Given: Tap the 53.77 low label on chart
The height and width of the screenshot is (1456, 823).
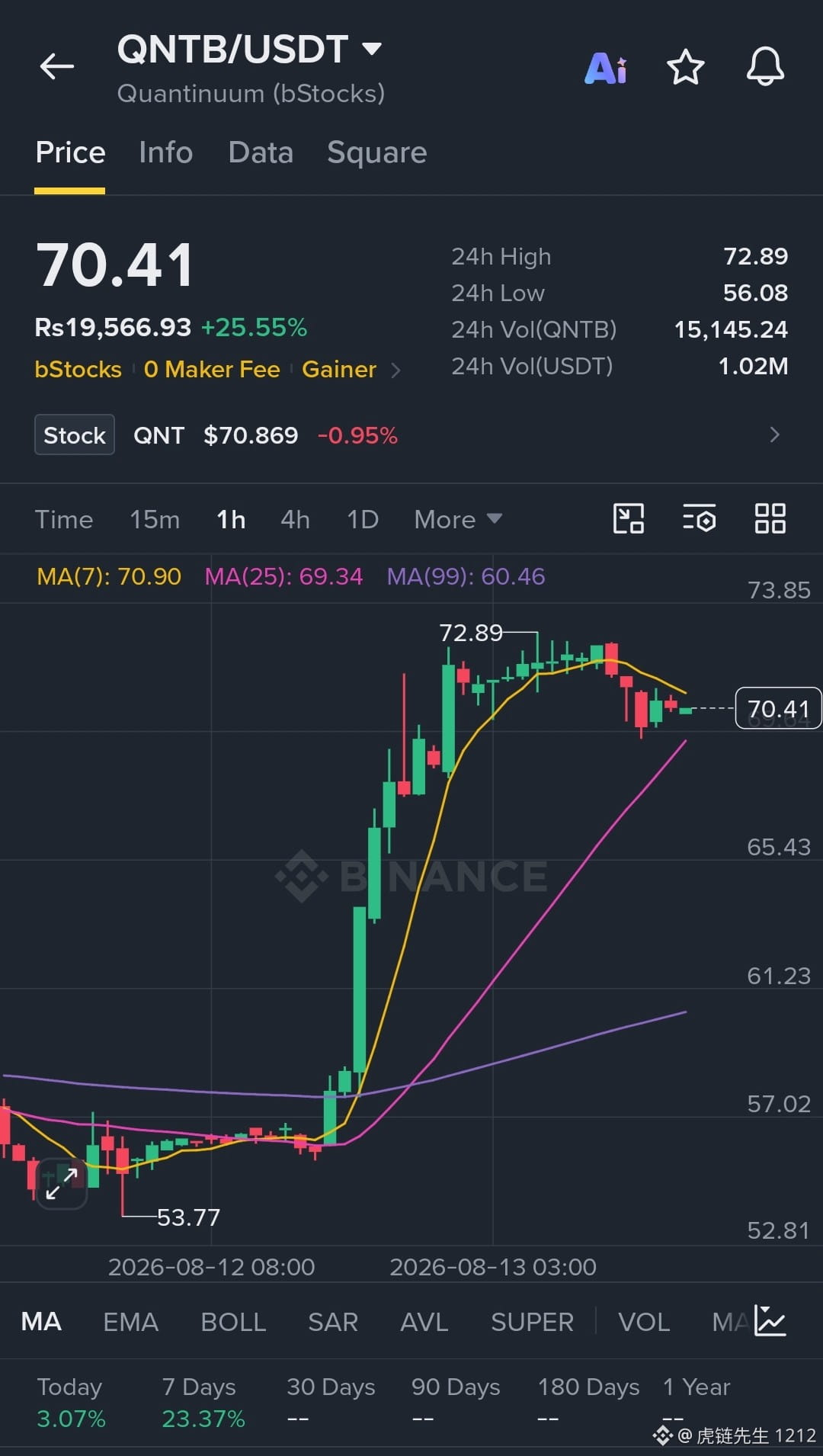Looking at the screenshot, I should click(188, 1217).
